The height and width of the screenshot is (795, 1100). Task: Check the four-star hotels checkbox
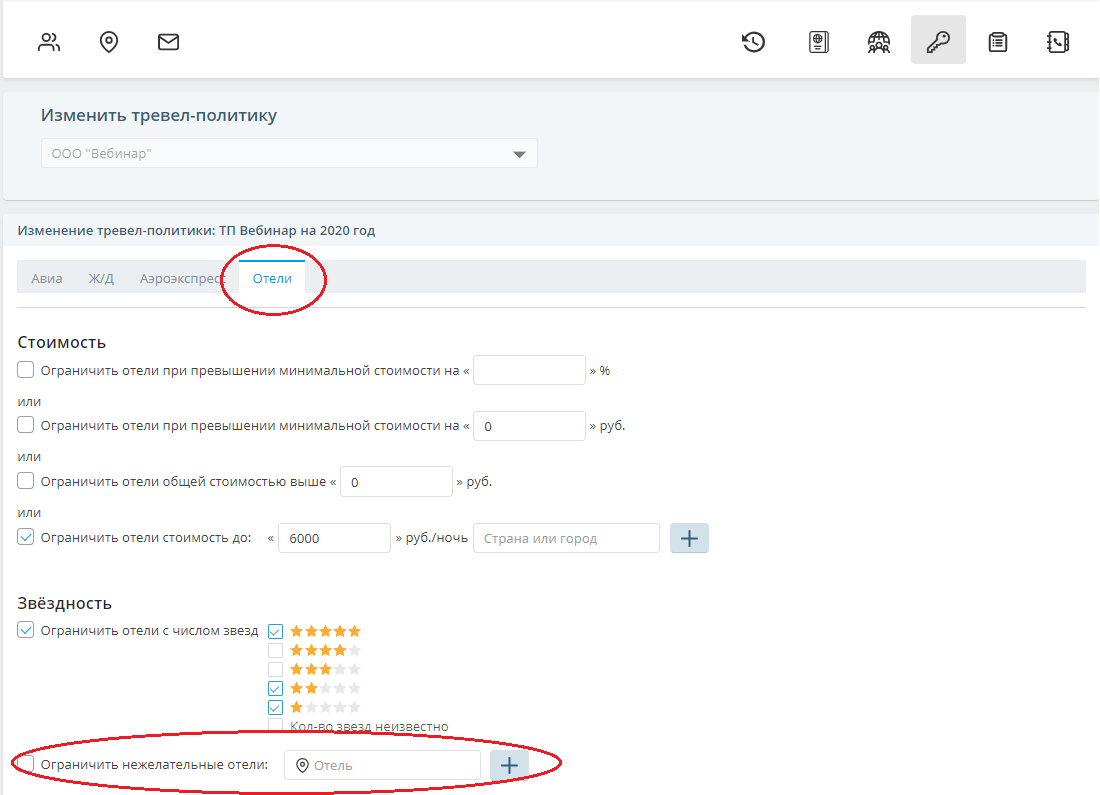tap(276, 650)
